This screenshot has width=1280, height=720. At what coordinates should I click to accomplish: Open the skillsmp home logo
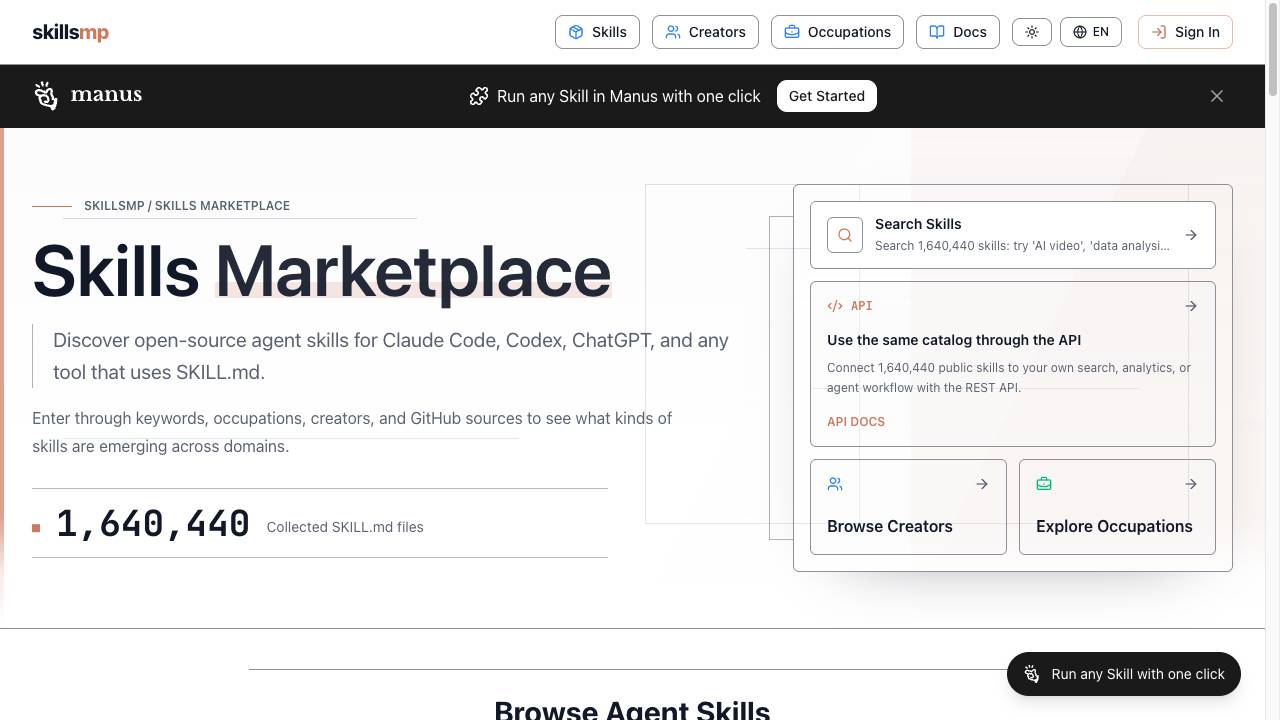[70, 32]
